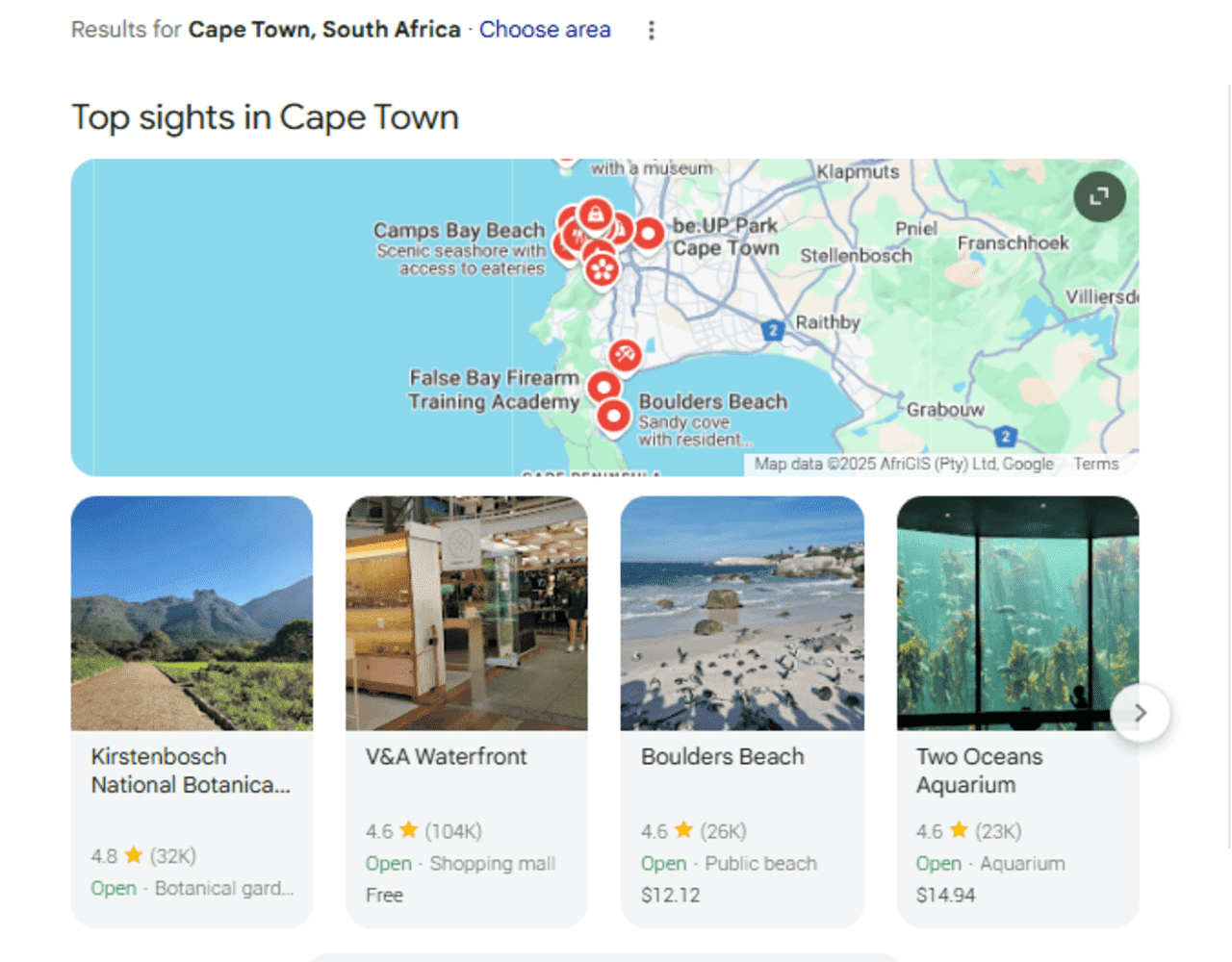The image size is (1232, 962).
Task: Click the V&A Waterfront title
Action: pos(447,757)
